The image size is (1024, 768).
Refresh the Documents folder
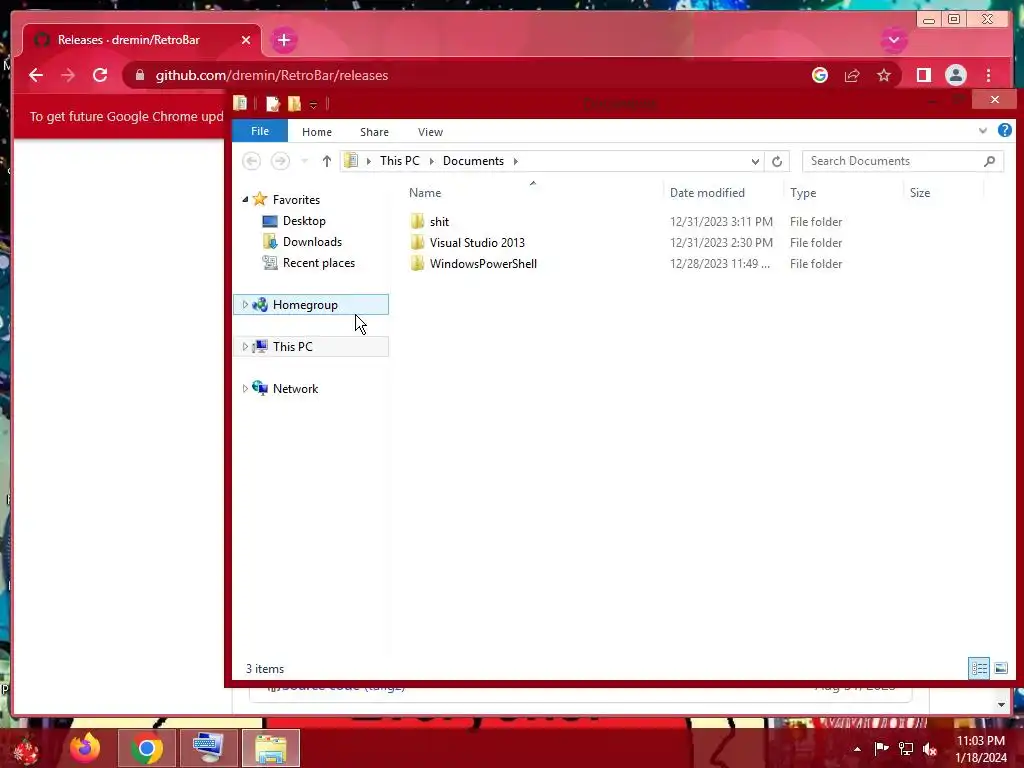(x=776, y=161)
